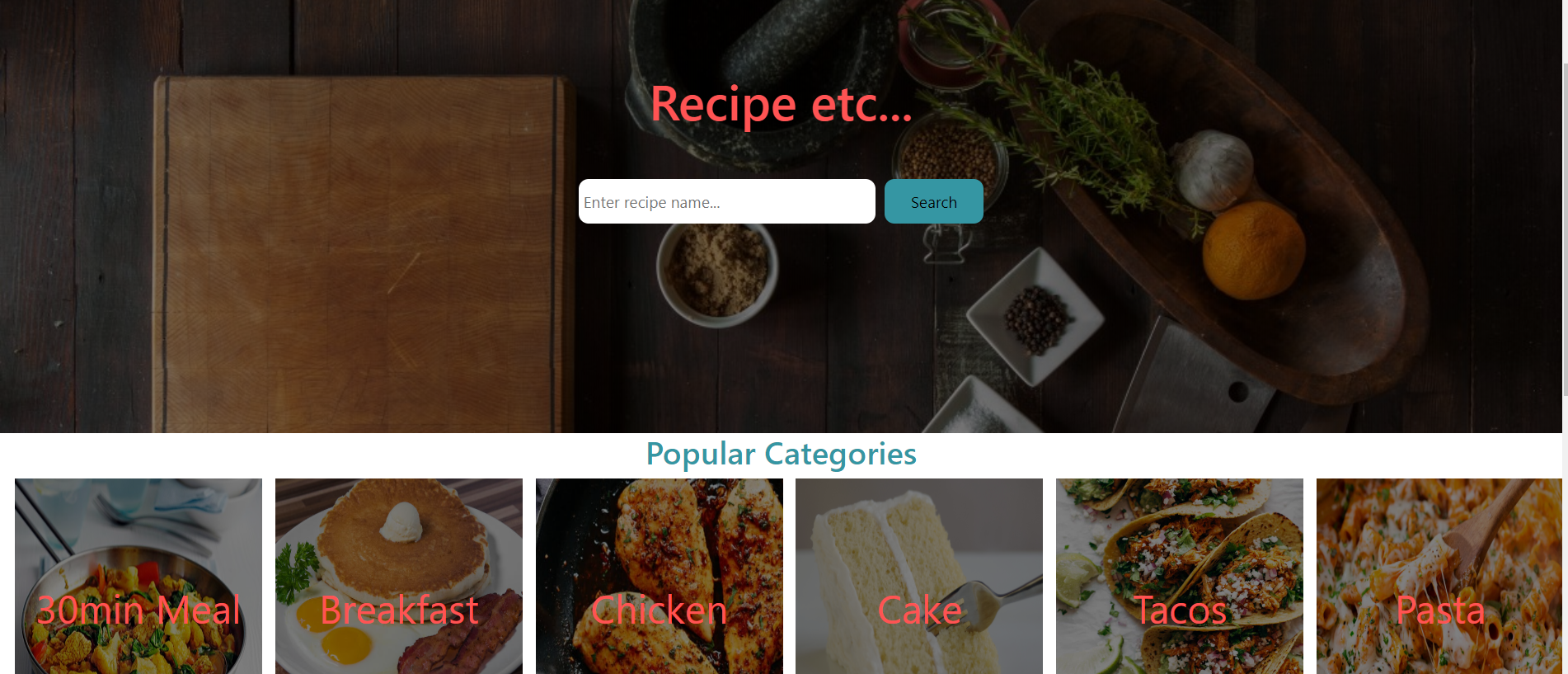Viewport: 1568px width, 674px height.
Task: Click the vertical page scrollbar
Action: tap(1565, 337)
